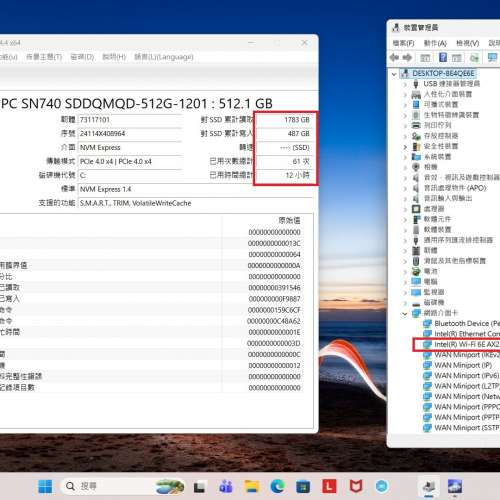Click the 滑鼠及其他指標裝置 mouse icon
This screenshot has width=500, height=500.
pos(416,261)
